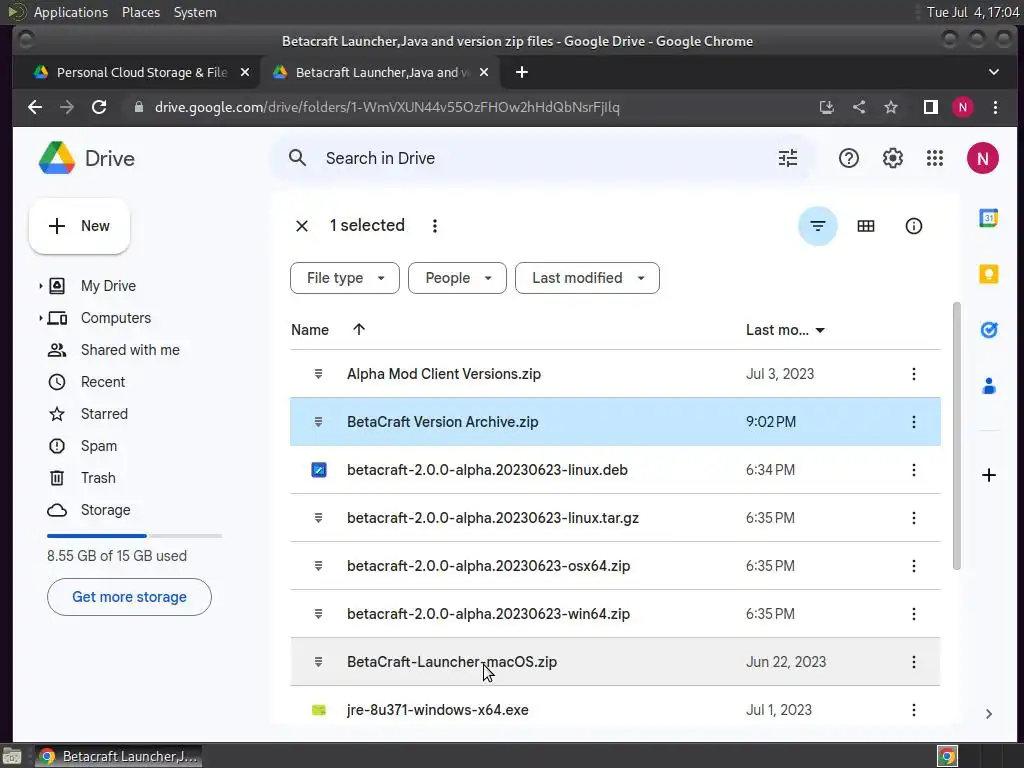1024x768 pixels.
Task: Focus the Search in Drive field
Action: click(x=543, y=158)
